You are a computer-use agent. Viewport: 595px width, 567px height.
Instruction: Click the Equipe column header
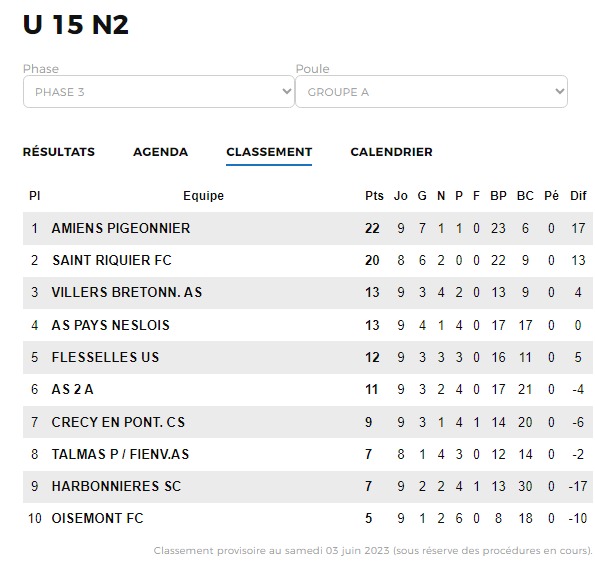(x=203, y=196)
